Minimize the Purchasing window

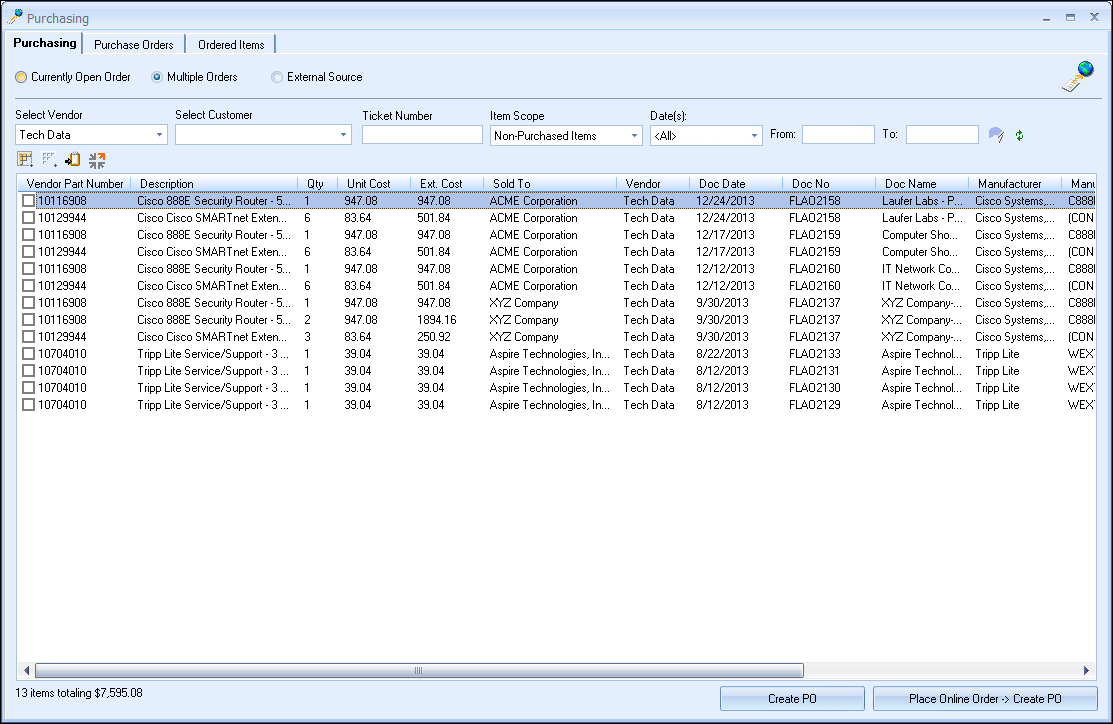[x=1046, y=18]
